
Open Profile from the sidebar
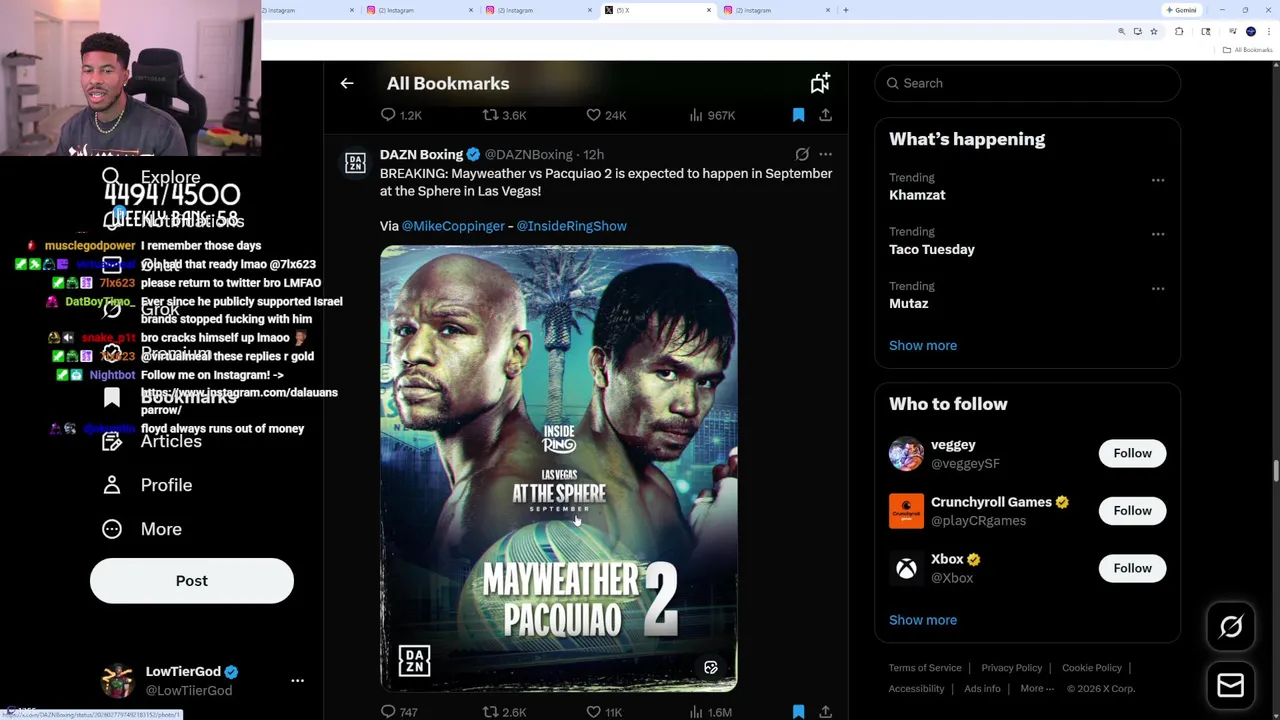tap(147, 485)
